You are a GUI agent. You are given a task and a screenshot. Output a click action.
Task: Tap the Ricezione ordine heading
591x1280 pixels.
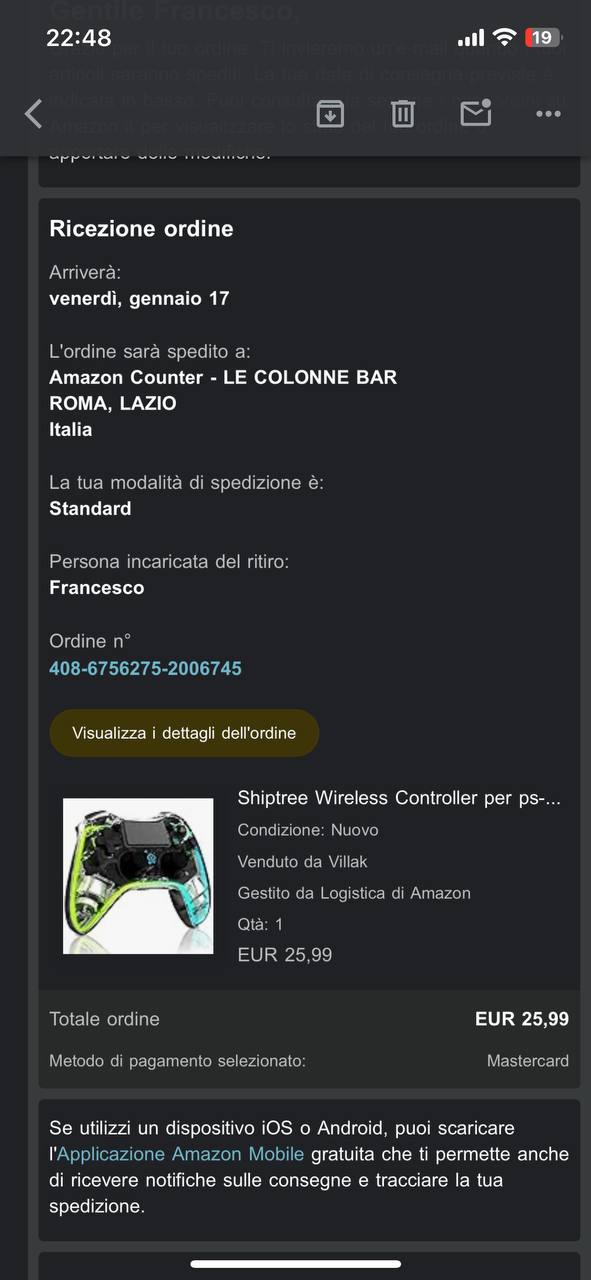click(141, 228)
